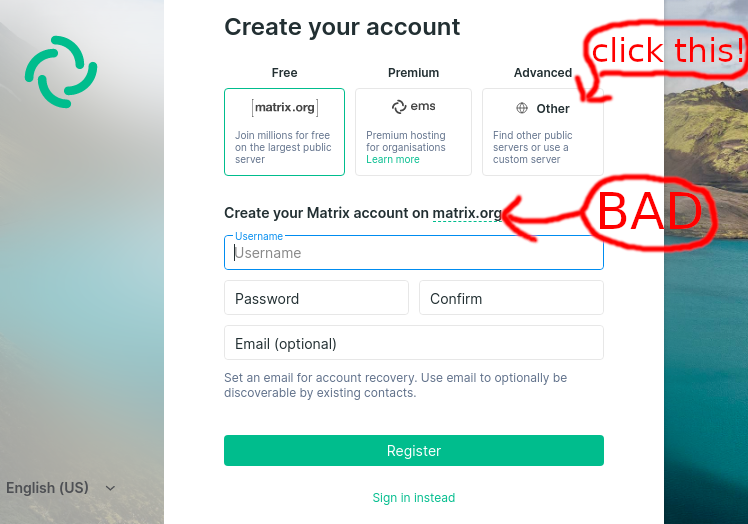Image resolution: width=748 pixels, height=524 pixels.
Task: Click the ems logo icon
Action: click(x=399, y=107)
